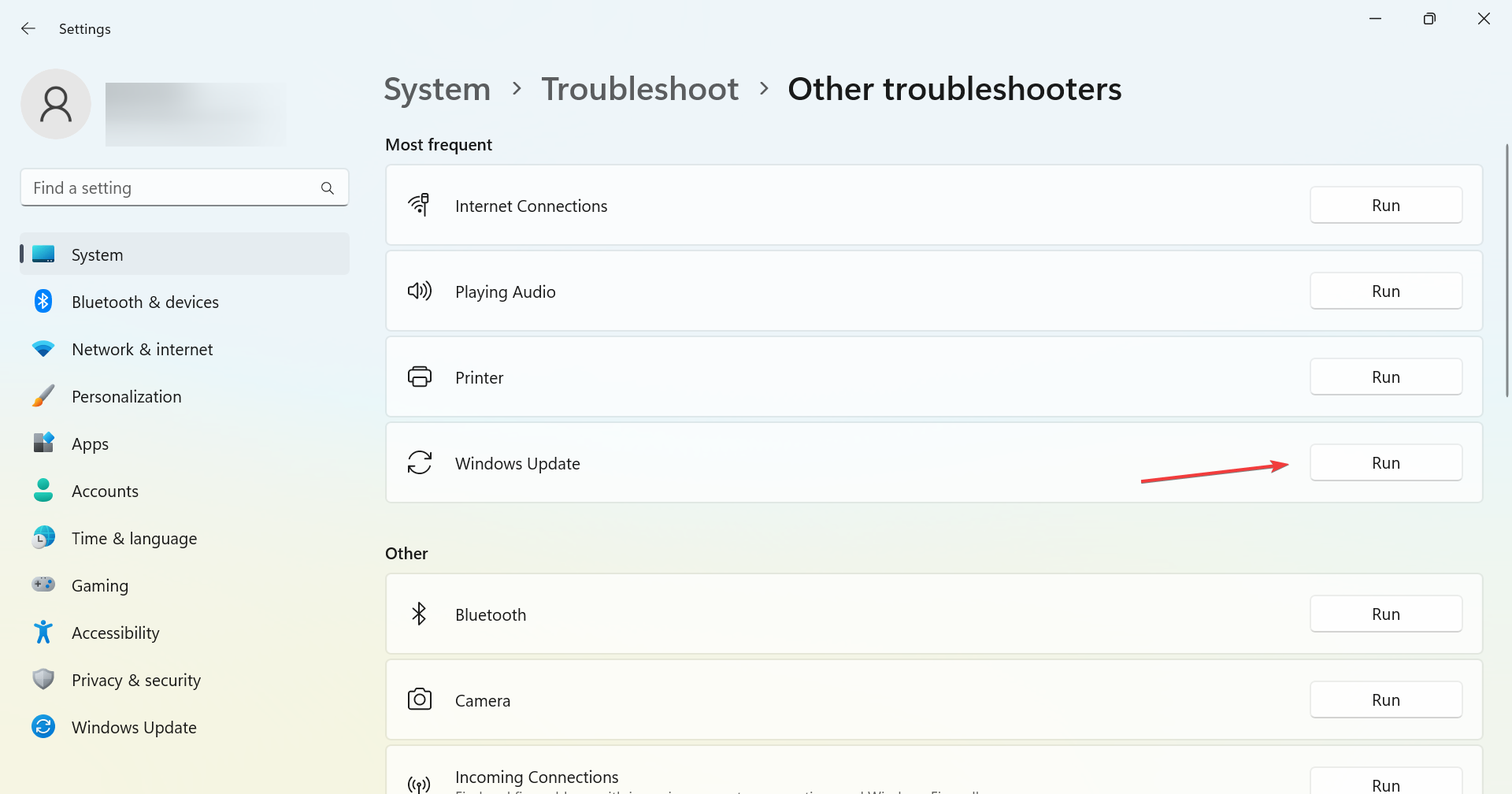Go to Troubleshoot in the breadcrumb
This screenshot has height=794, width=1512.
[x=640, y=89]
